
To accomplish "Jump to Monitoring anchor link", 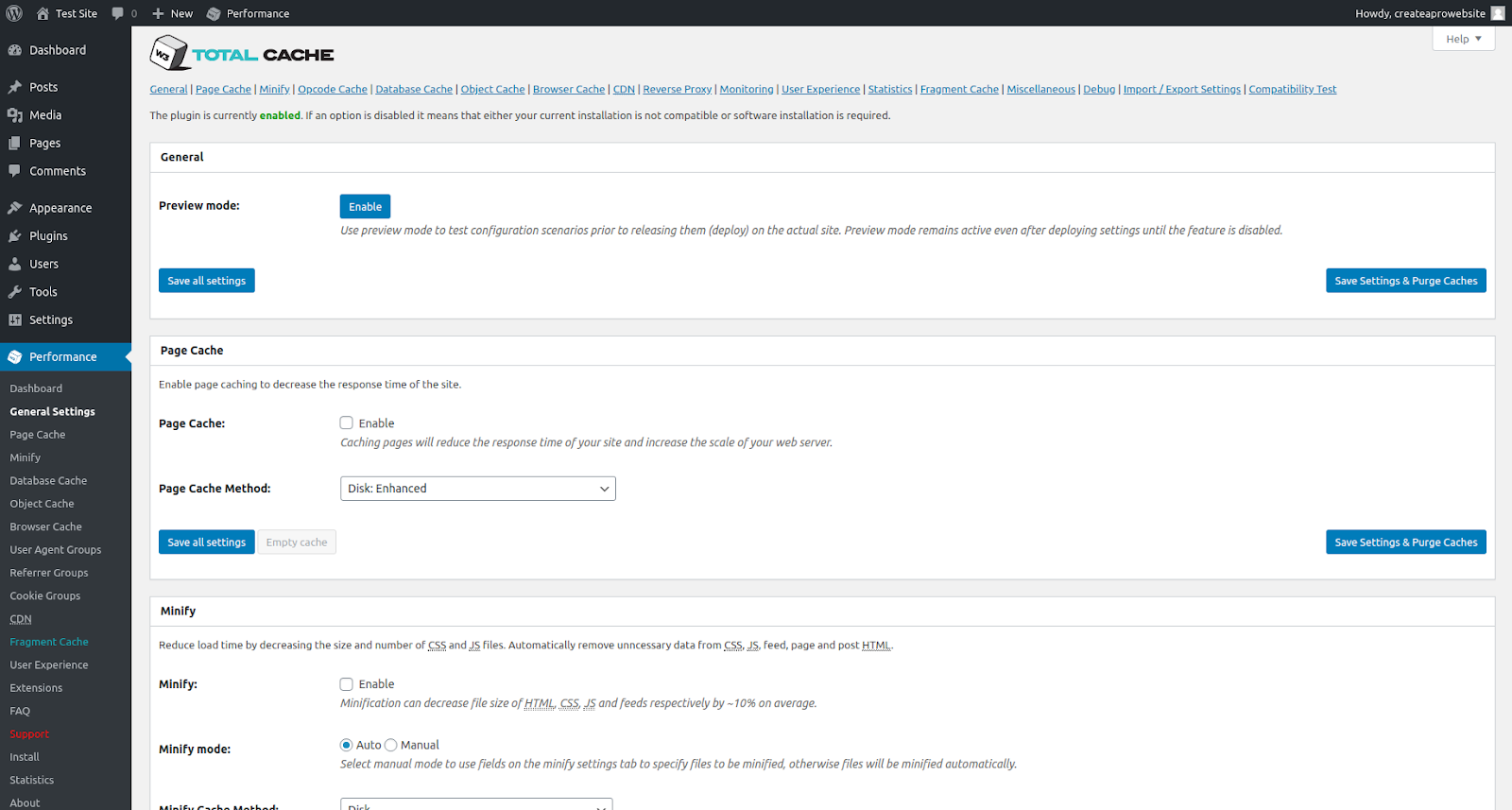I will point(747,90).
